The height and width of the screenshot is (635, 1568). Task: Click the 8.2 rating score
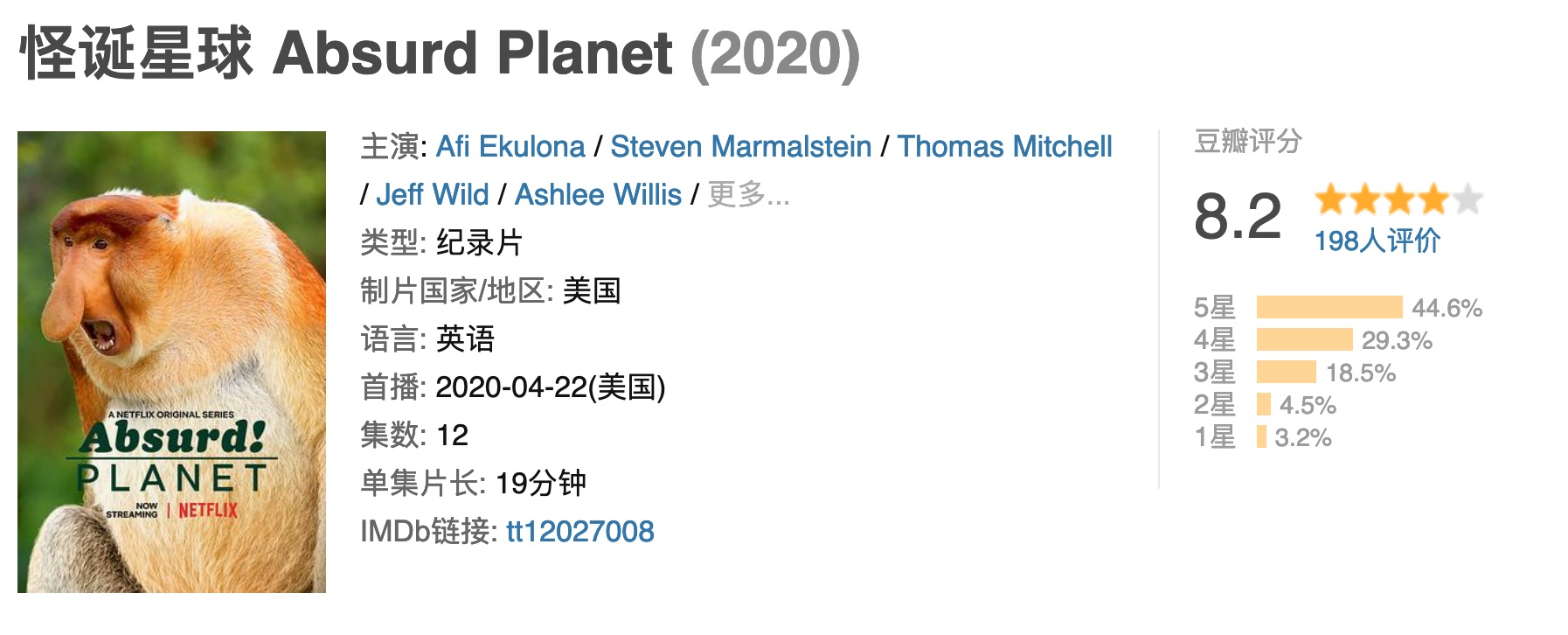coord(1237,217)
